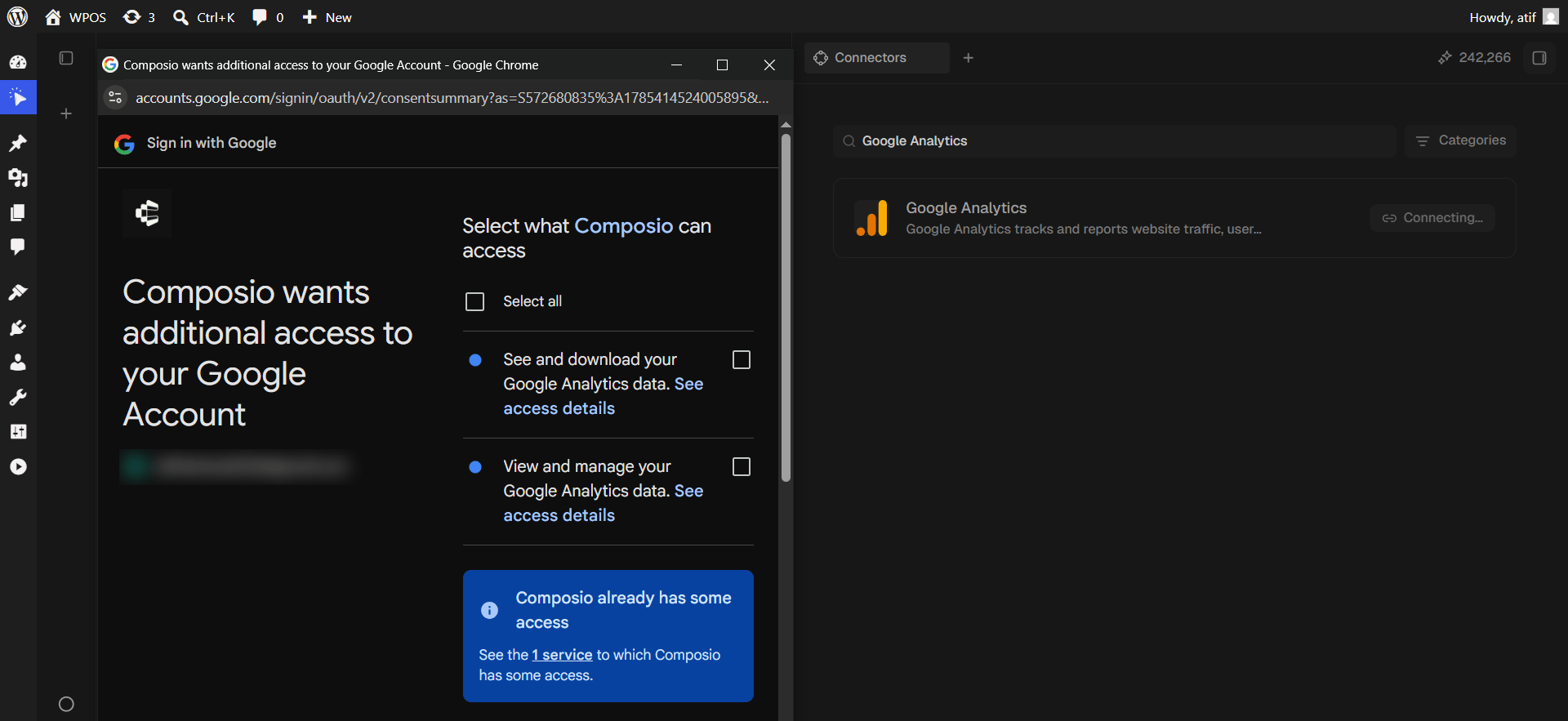This screenshot has height=721, width=1568.
Task: Click the Chrome popup address bar URL
Action: pos(452,97)
